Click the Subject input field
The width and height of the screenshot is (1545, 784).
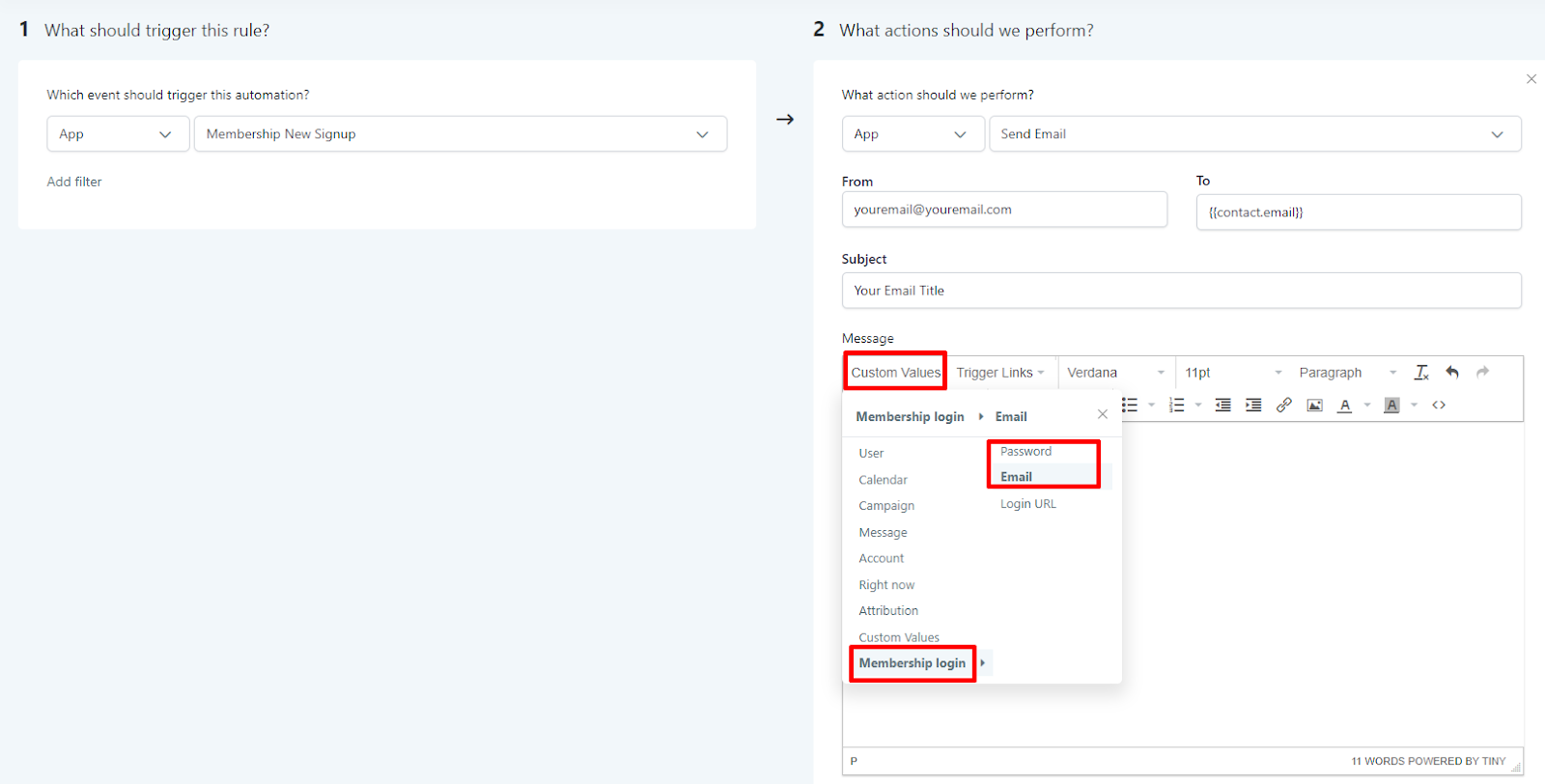pyautogui.click(x=1181, y=291)
